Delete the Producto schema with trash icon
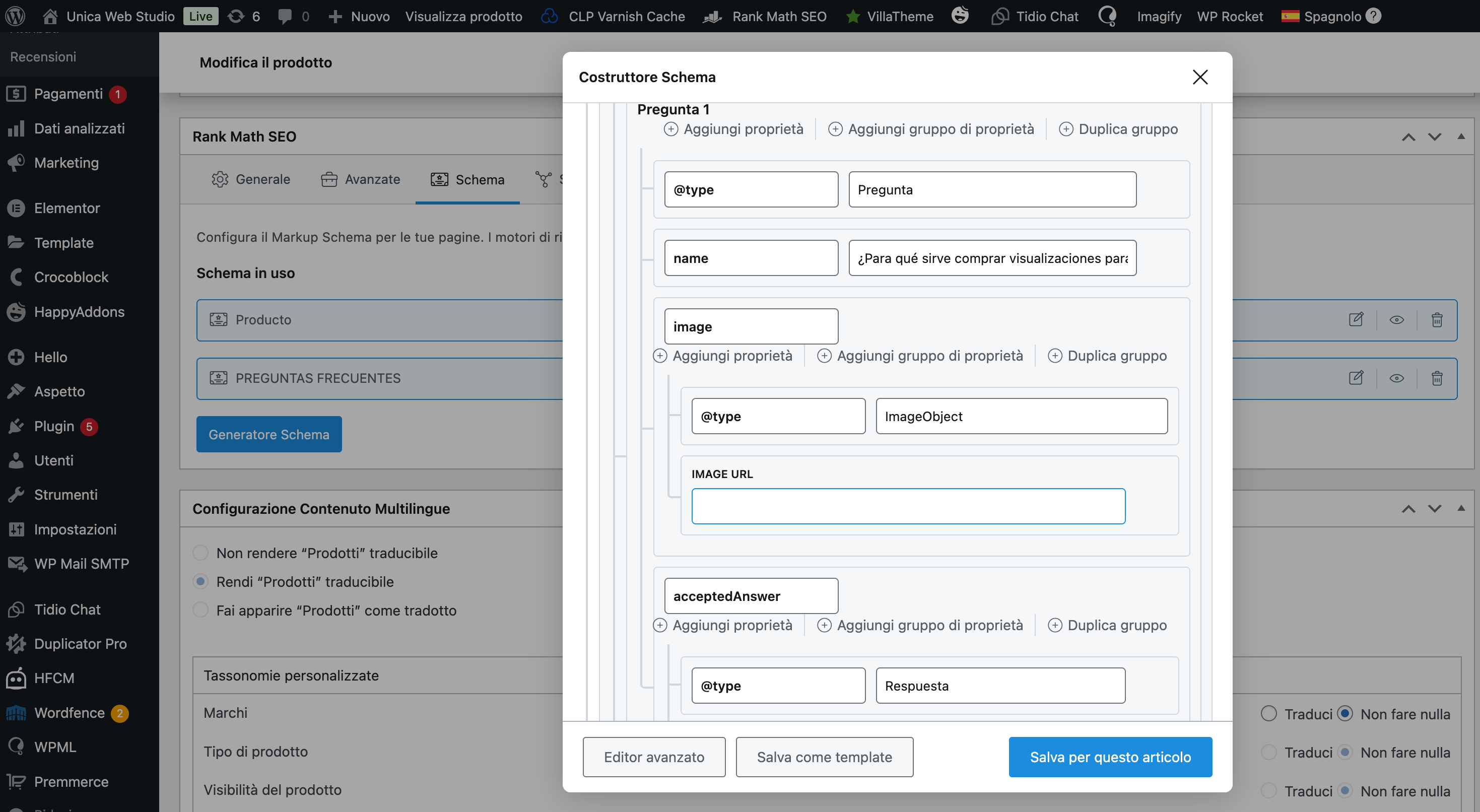1480x812 pixels. pos(1436,319)
